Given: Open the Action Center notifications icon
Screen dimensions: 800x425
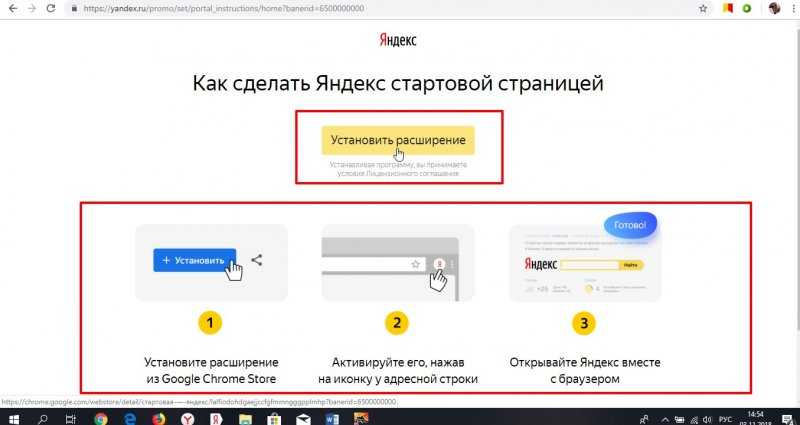Looking at the screenshot, I should (786, 419).
